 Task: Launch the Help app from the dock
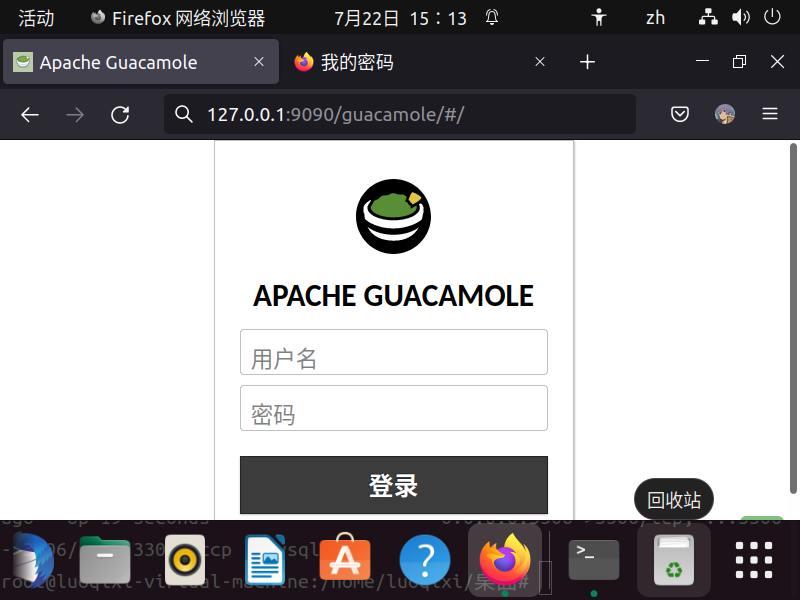tap(425, 559)
